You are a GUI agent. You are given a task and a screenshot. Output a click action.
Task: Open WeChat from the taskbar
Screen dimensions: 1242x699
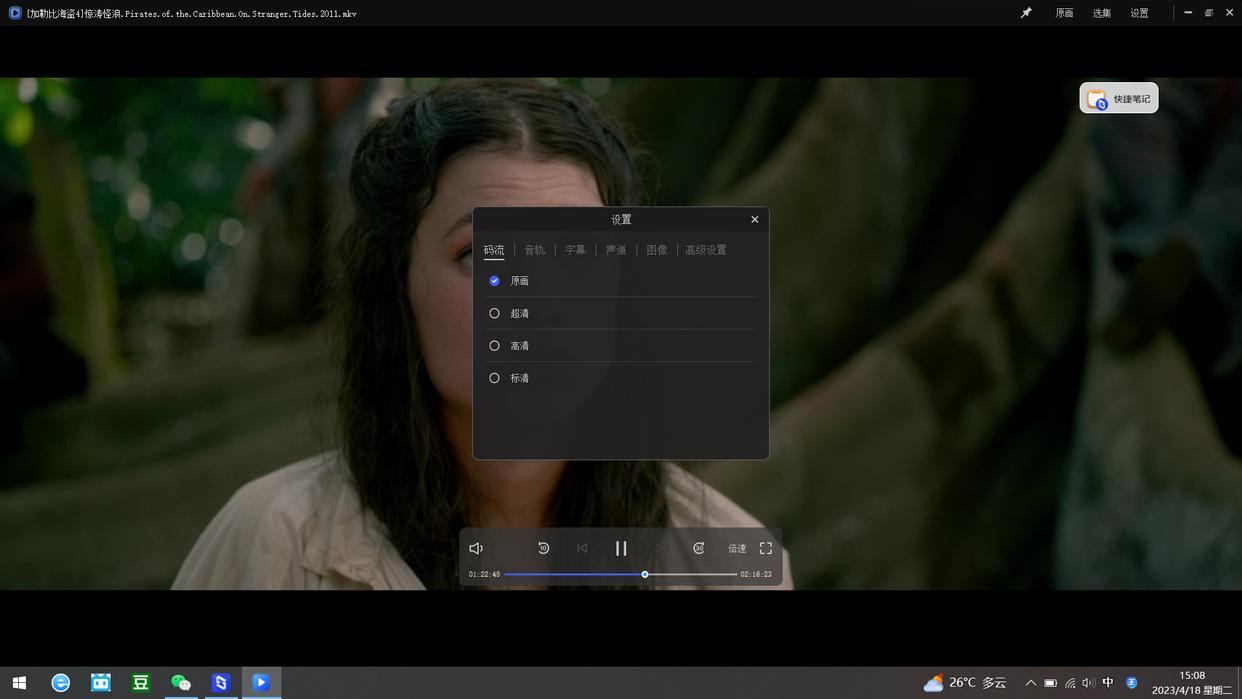pyautogui.click(x=181, y=682)
